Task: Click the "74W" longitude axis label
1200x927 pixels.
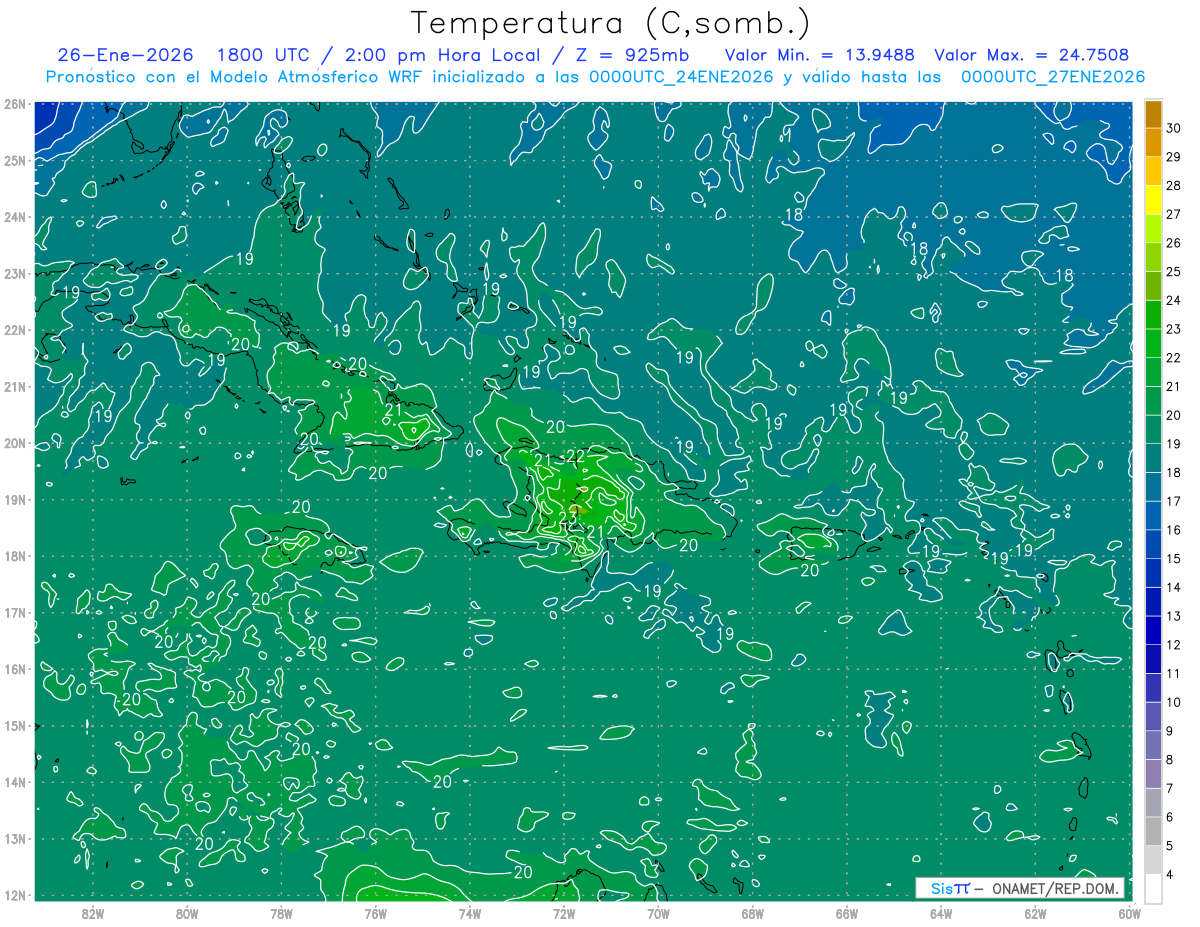Action: pyautogui.click(x=470, y=913)
